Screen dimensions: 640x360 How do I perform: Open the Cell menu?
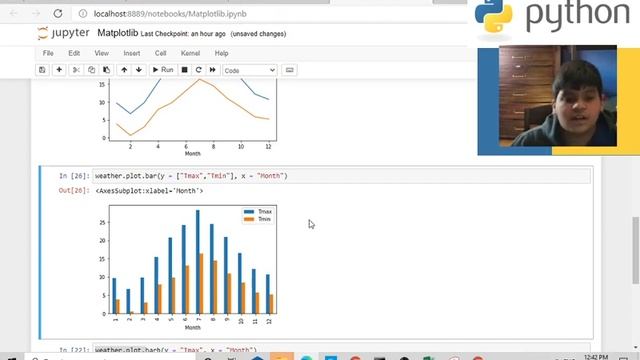click(160, 53)
